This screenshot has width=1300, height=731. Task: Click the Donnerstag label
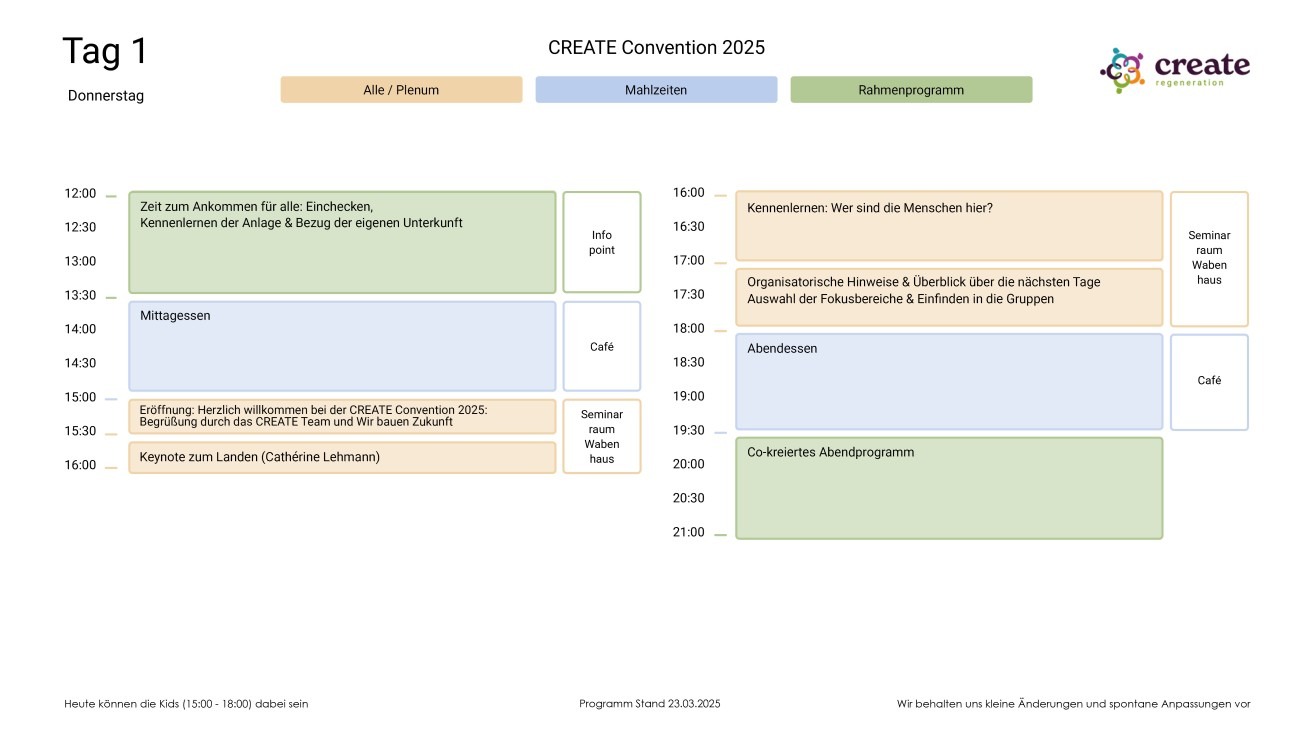point(106,96)
